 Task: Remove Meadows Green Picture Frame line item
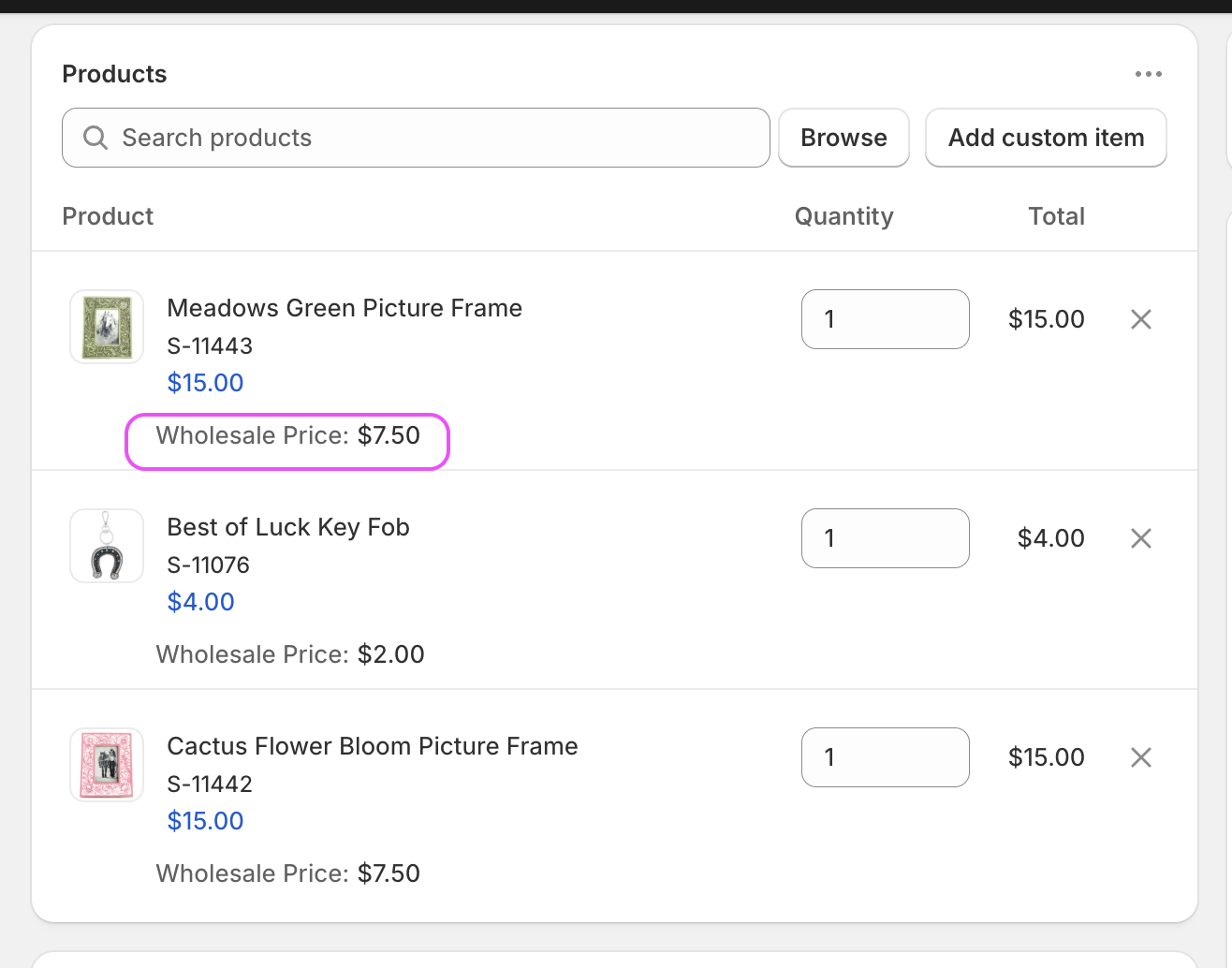[x=1140, y=319]
